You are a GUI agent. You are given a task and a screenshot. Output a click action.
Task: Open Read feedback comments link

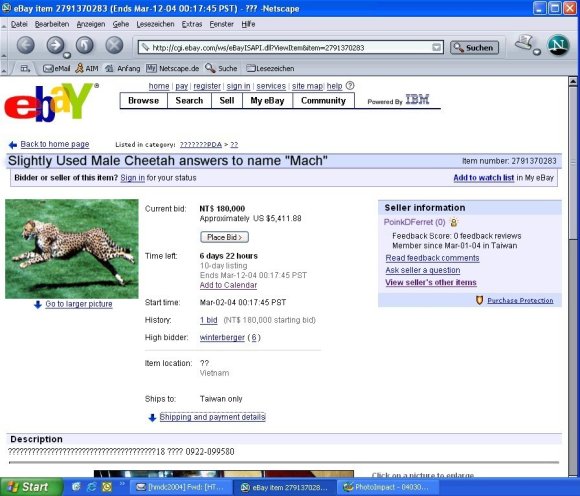tap(432, 258)
